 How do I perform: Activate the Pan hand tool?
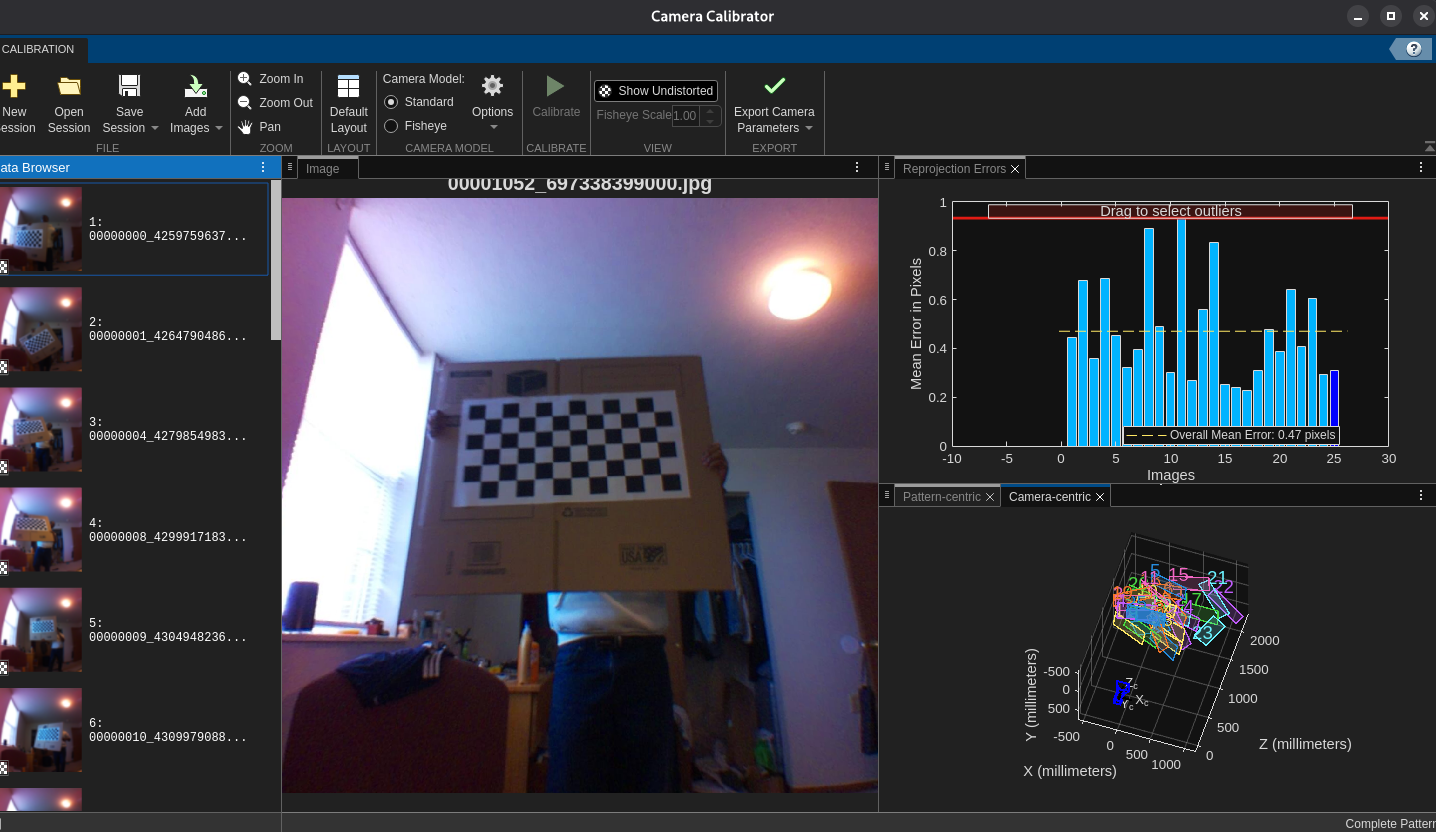(260, 127)
